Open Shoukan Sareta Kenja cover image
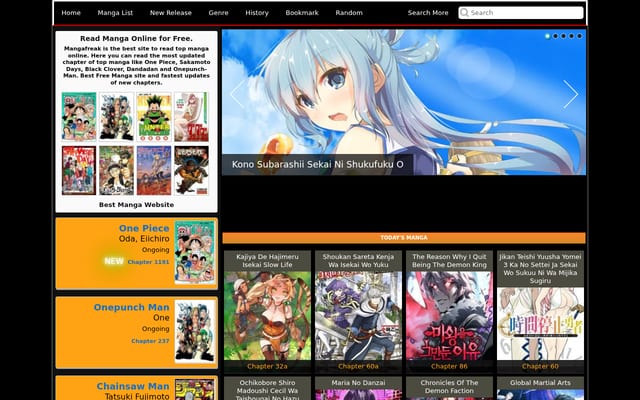 click(x=358, y=316)
